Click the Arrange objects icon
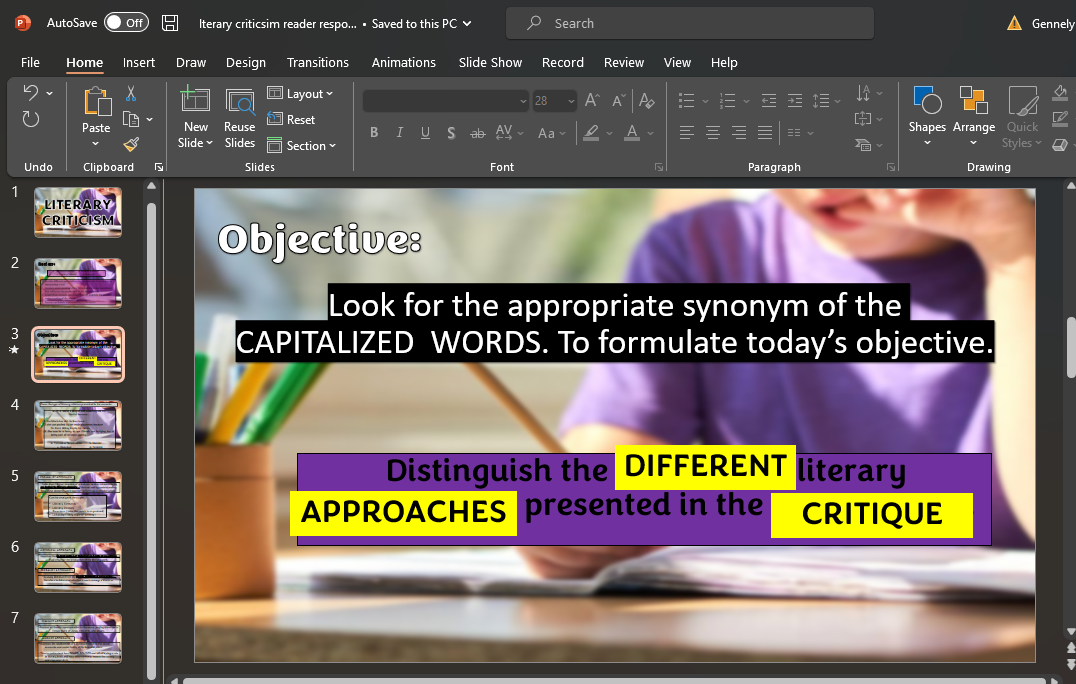1076x684 pixels. click(x=973, y=102)
